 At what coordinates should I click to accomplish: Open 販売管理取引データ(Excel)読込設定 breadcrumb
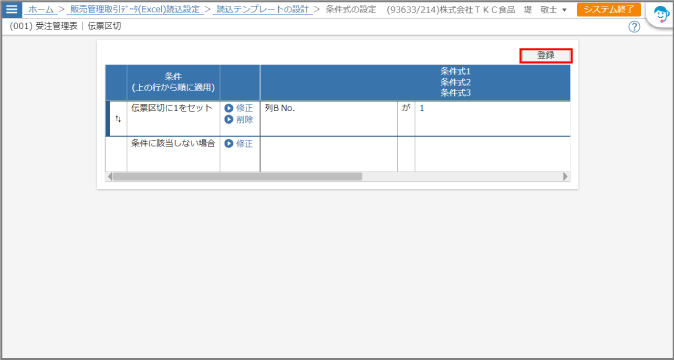click(135, 9)
